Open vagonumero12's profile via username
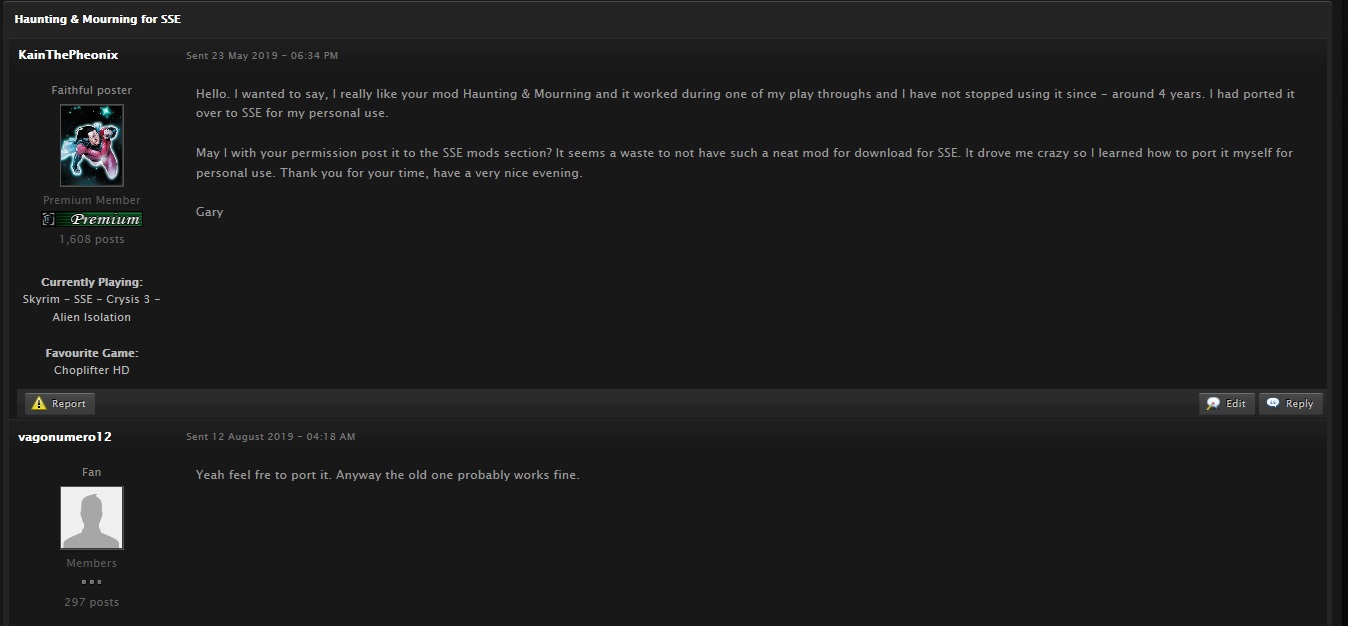Screen dimensions: 1348x626 (65, 437)
